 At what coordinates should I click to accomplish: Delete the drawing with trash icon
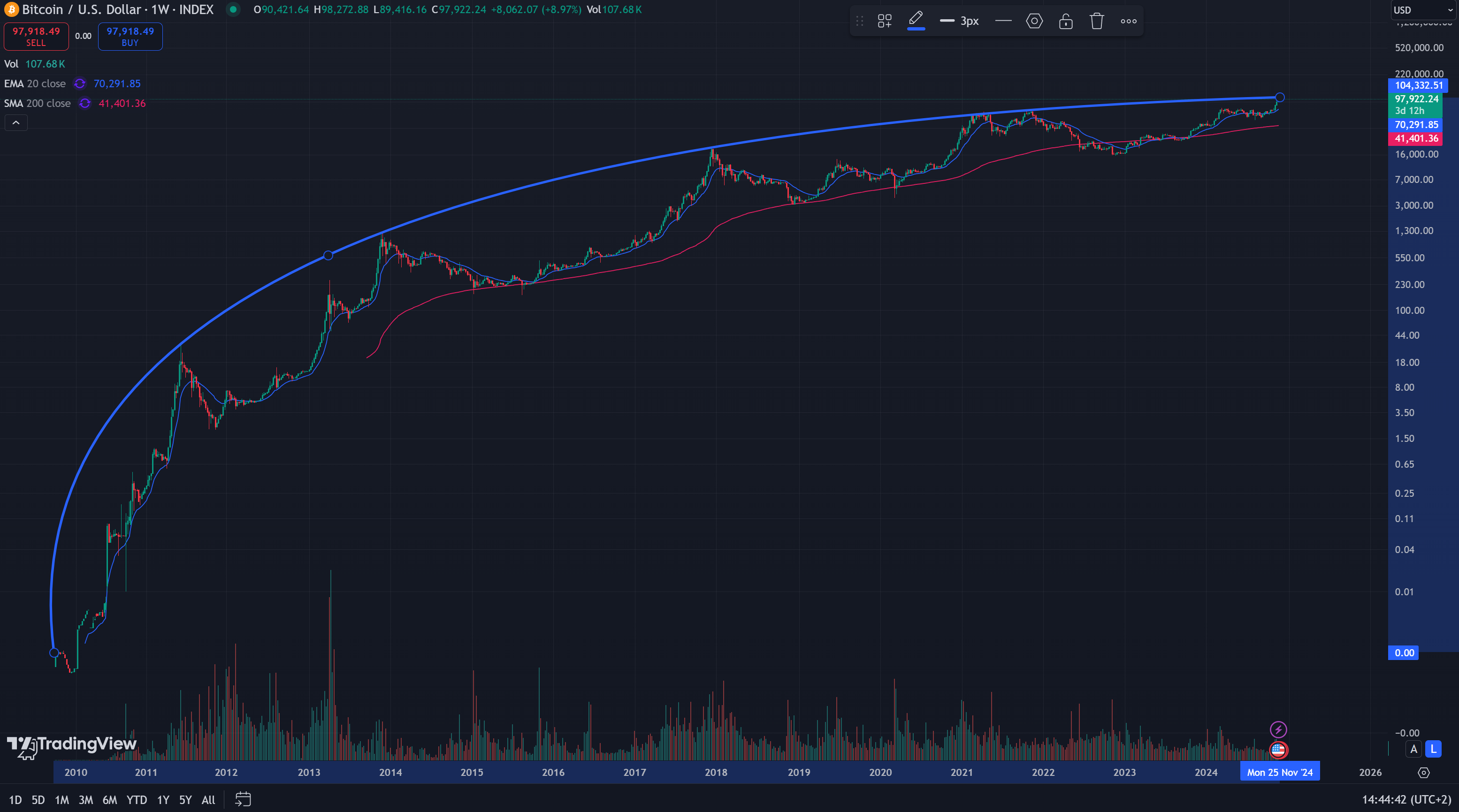pyautogui.click(x=1097, y=21)
